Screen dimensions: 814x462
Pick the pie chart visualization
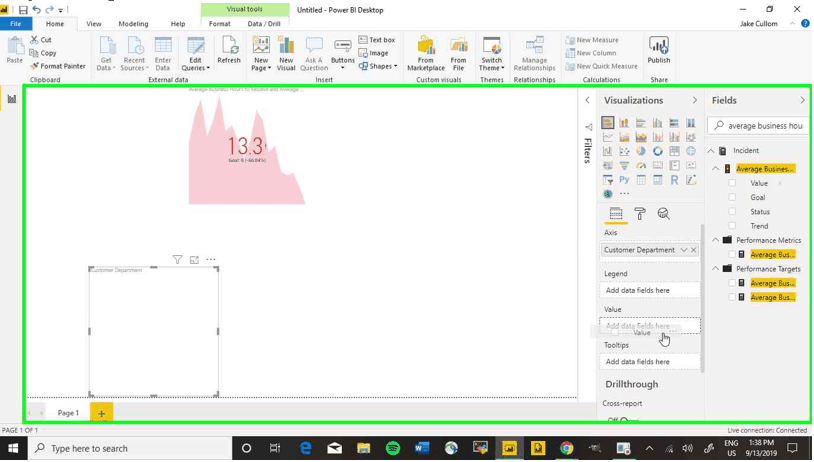(x=641, y=152)
